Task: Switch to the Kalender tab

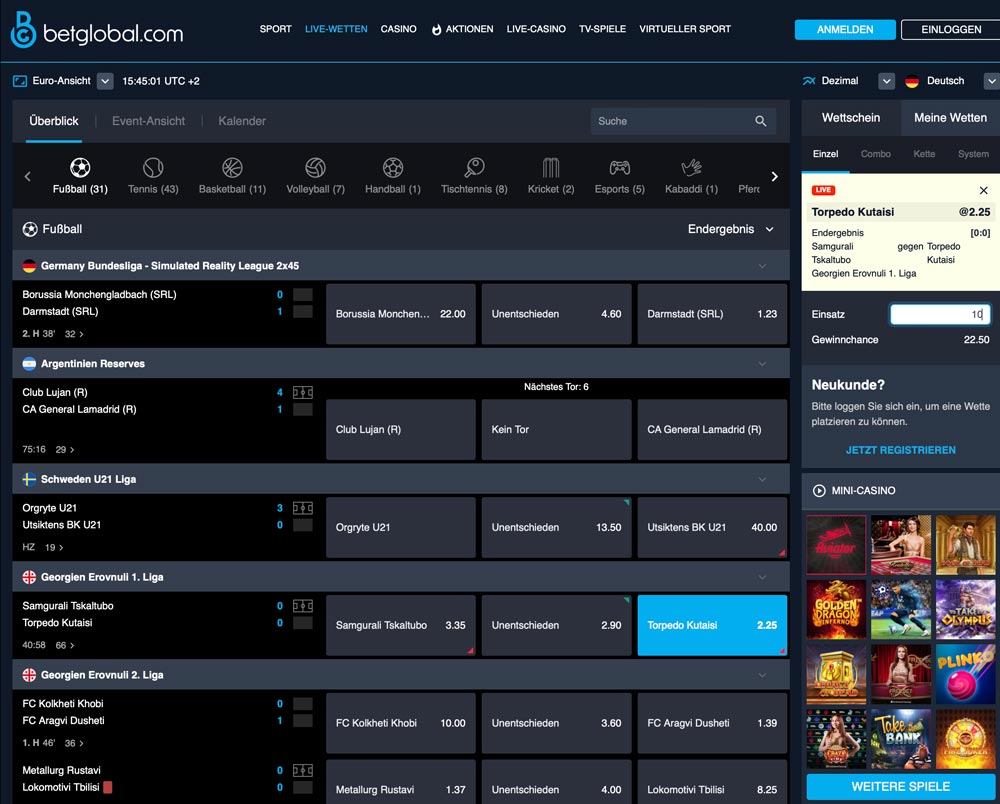Action: pyautogui.click(x=242, y=121)
